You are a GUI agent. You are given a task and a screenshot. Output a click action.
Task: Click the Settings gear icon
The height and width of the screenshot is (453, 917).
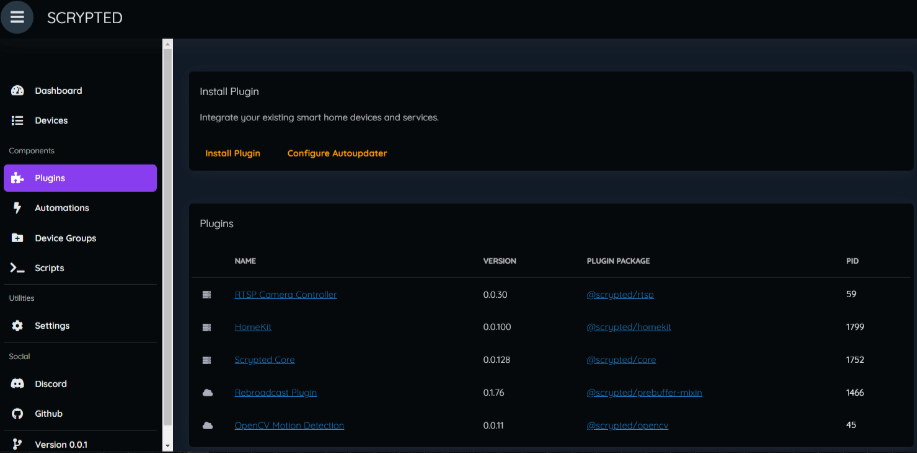18,326
